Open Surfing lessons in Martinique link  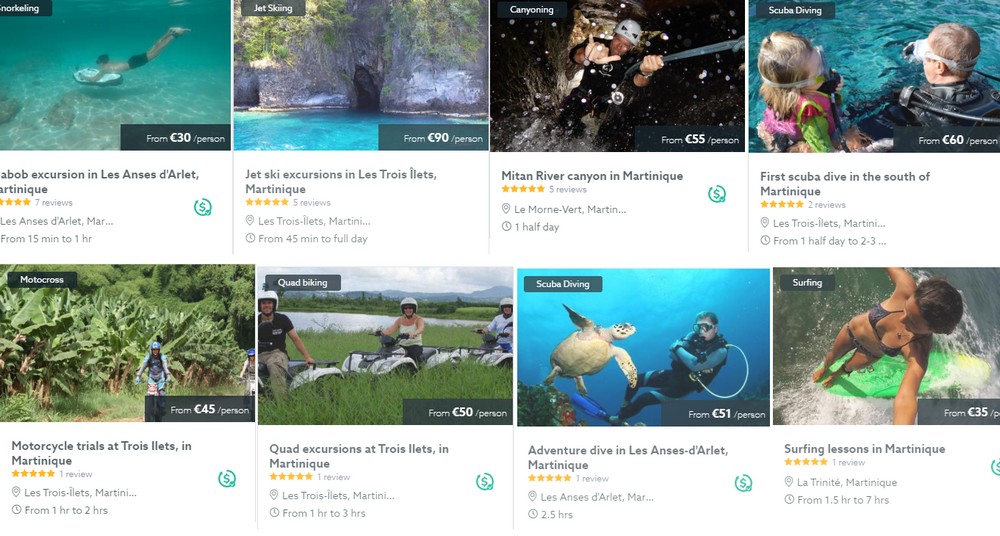[x=865, y=449]
